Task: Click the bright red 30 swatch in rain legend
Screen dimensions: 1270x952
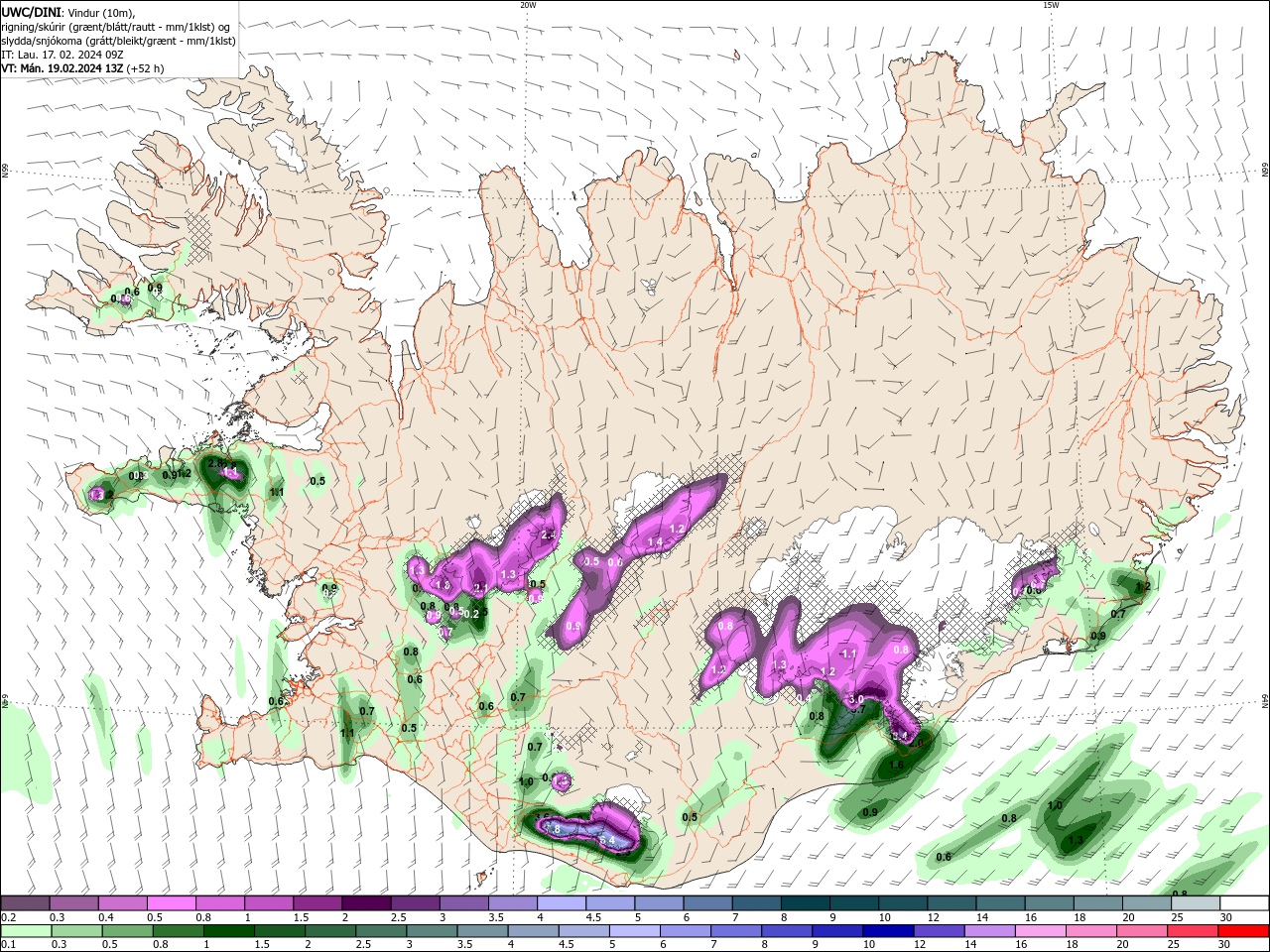Action: click(1244, 931)
